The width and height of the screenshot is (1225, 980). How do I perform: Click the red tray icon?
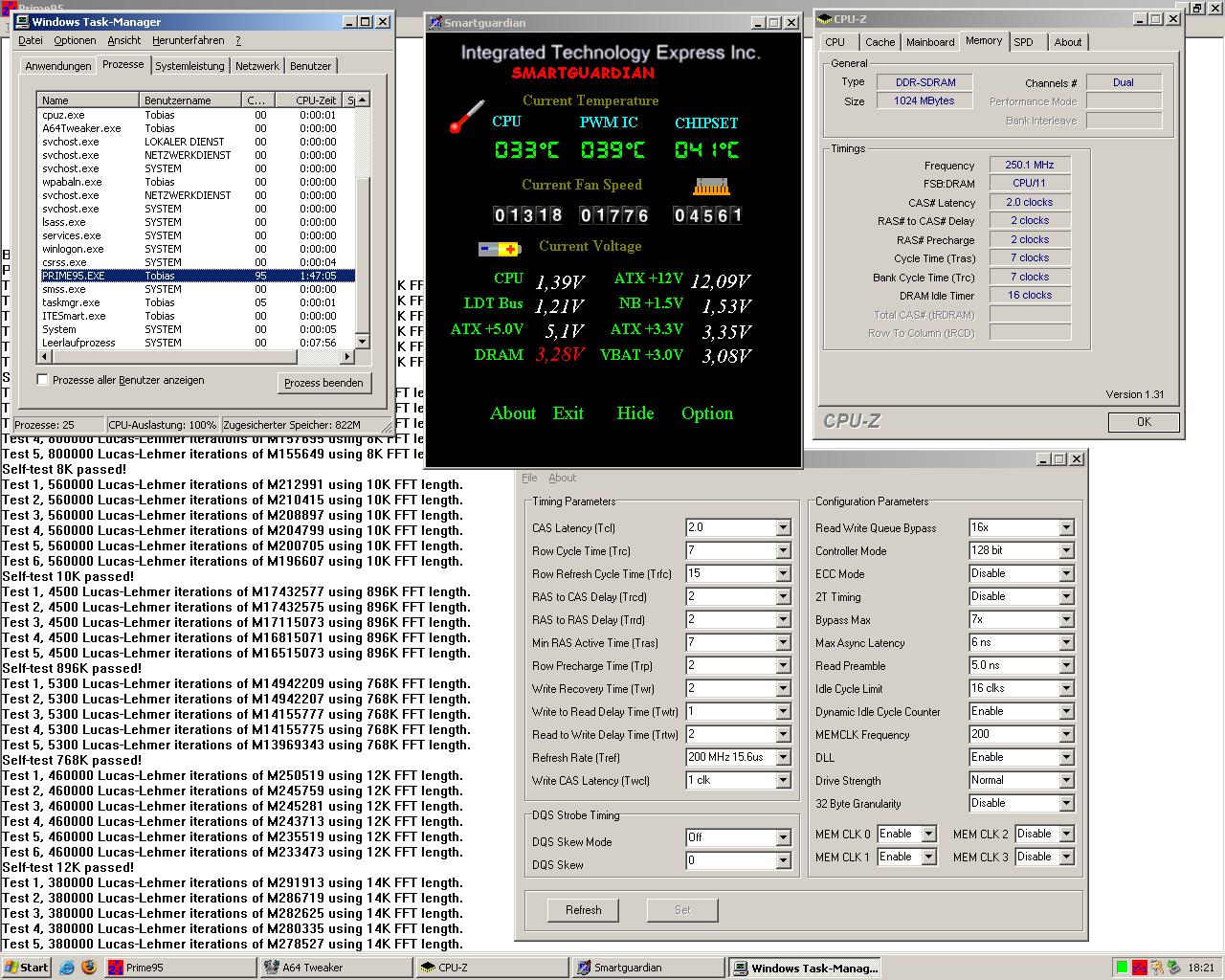click(1140, 968)
